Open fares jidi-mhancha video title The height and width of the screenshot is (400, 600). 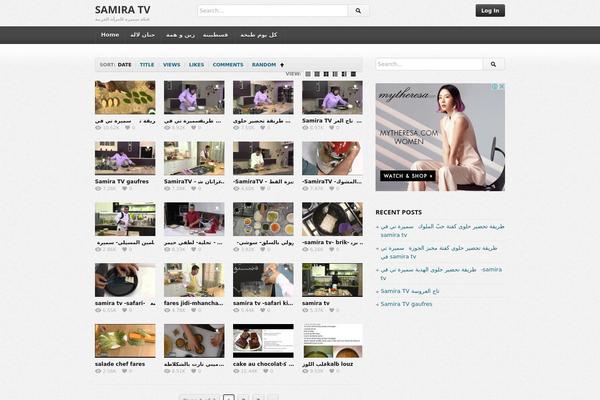tap(194, 303)
